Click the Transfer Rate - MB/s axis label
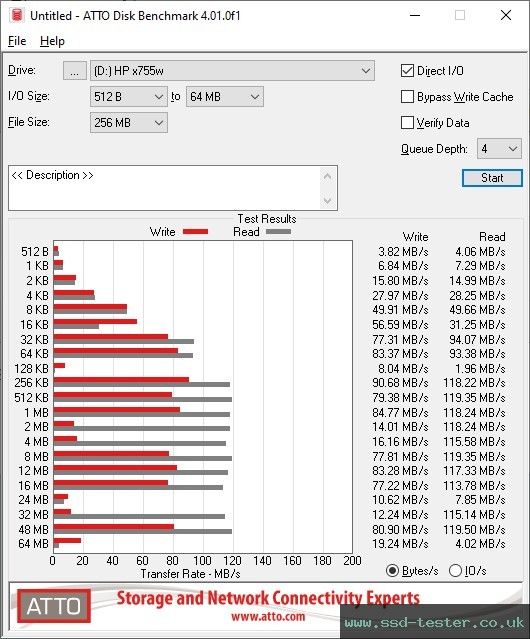Viewport: 530px width, 639px height. click(x=190, y=574)
